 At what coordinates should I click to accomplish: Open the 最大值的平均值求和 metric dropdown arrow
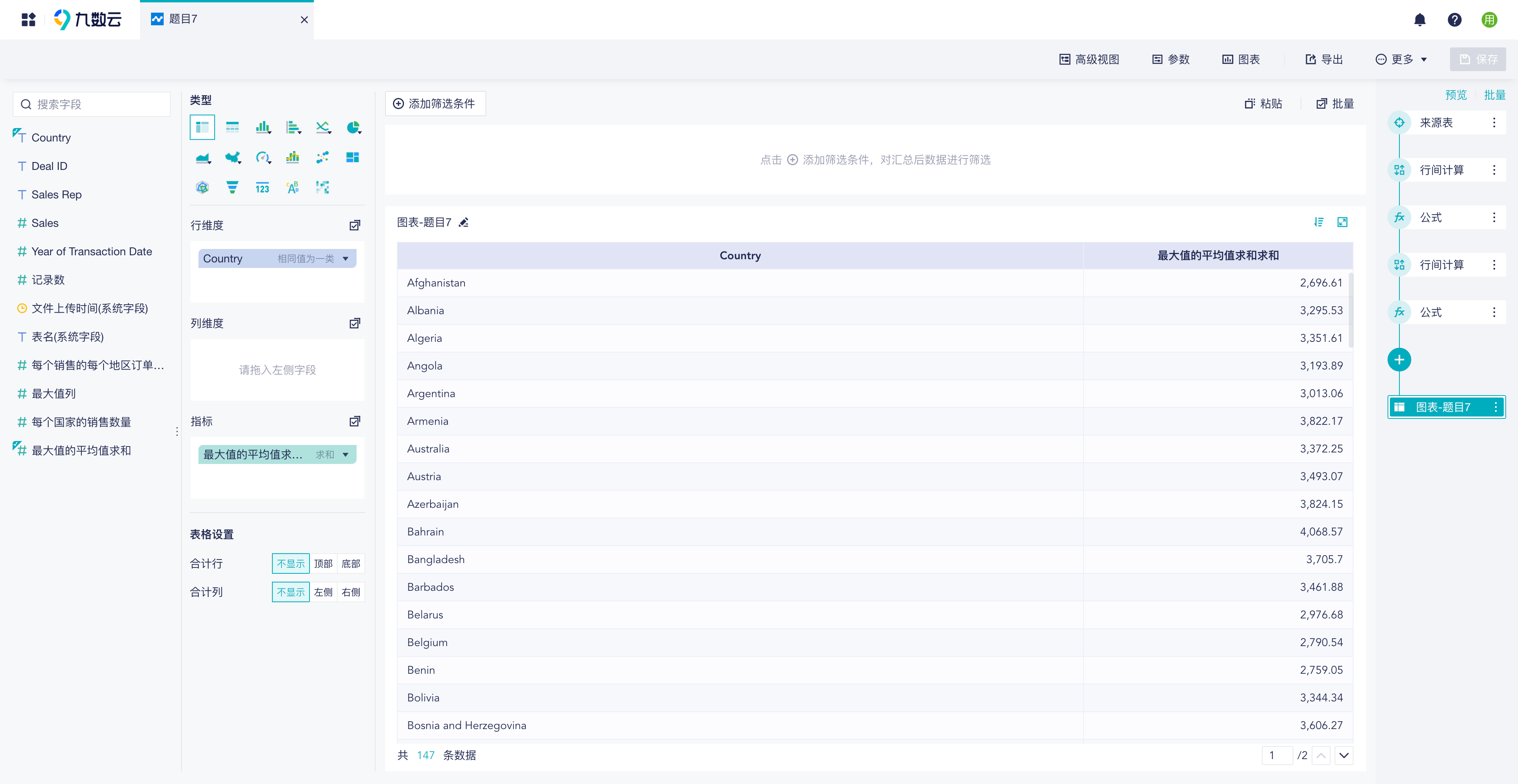(346, 455)
